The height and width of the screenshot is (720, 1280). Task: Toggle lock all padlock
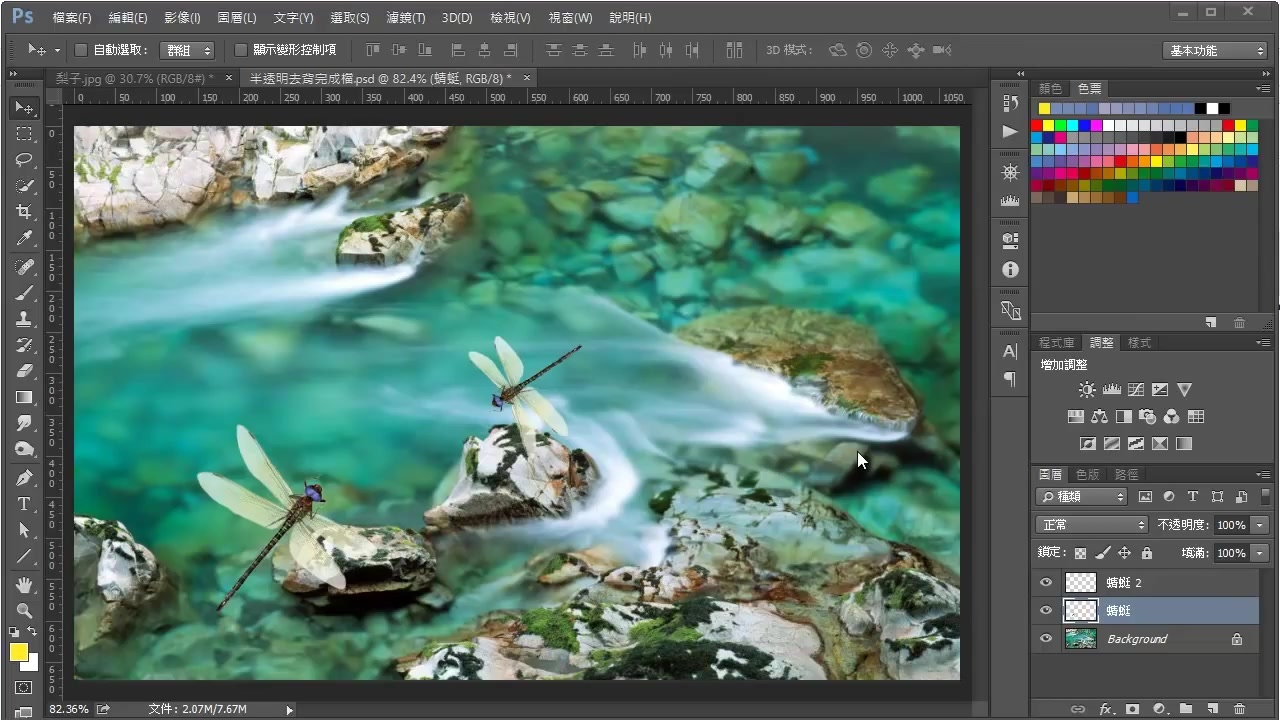pos(1146,553)
